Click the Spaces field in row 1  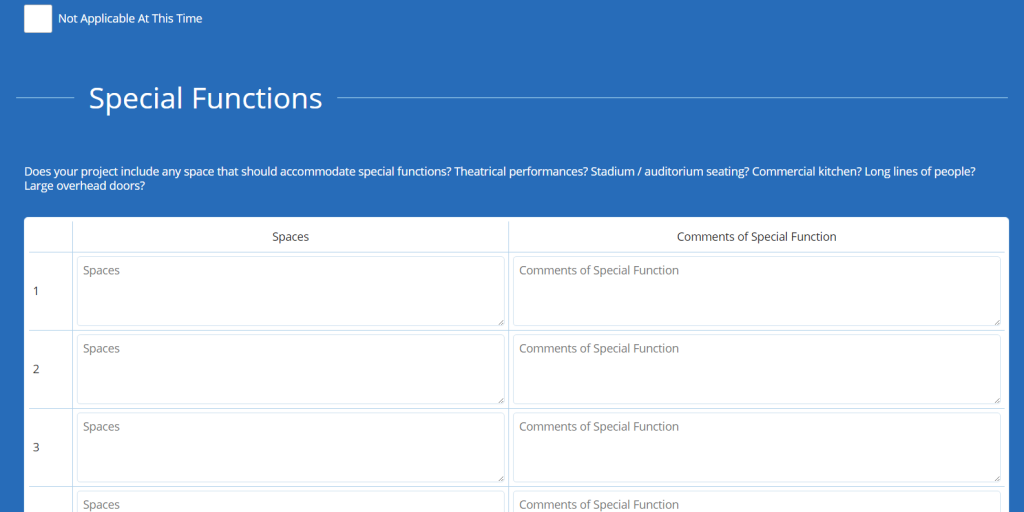coord(290,291)
